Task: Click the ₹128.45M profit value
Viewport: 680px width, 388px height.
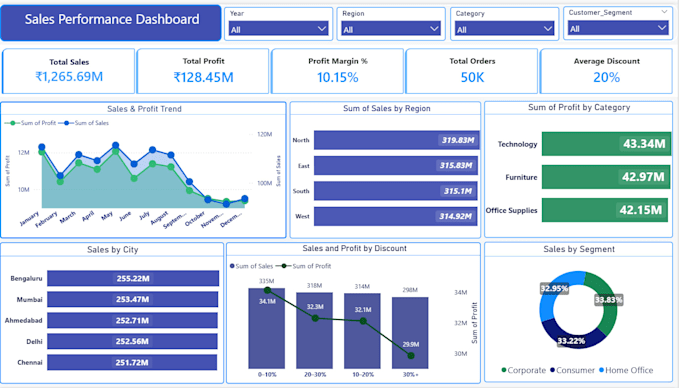Action: point(203,77)
